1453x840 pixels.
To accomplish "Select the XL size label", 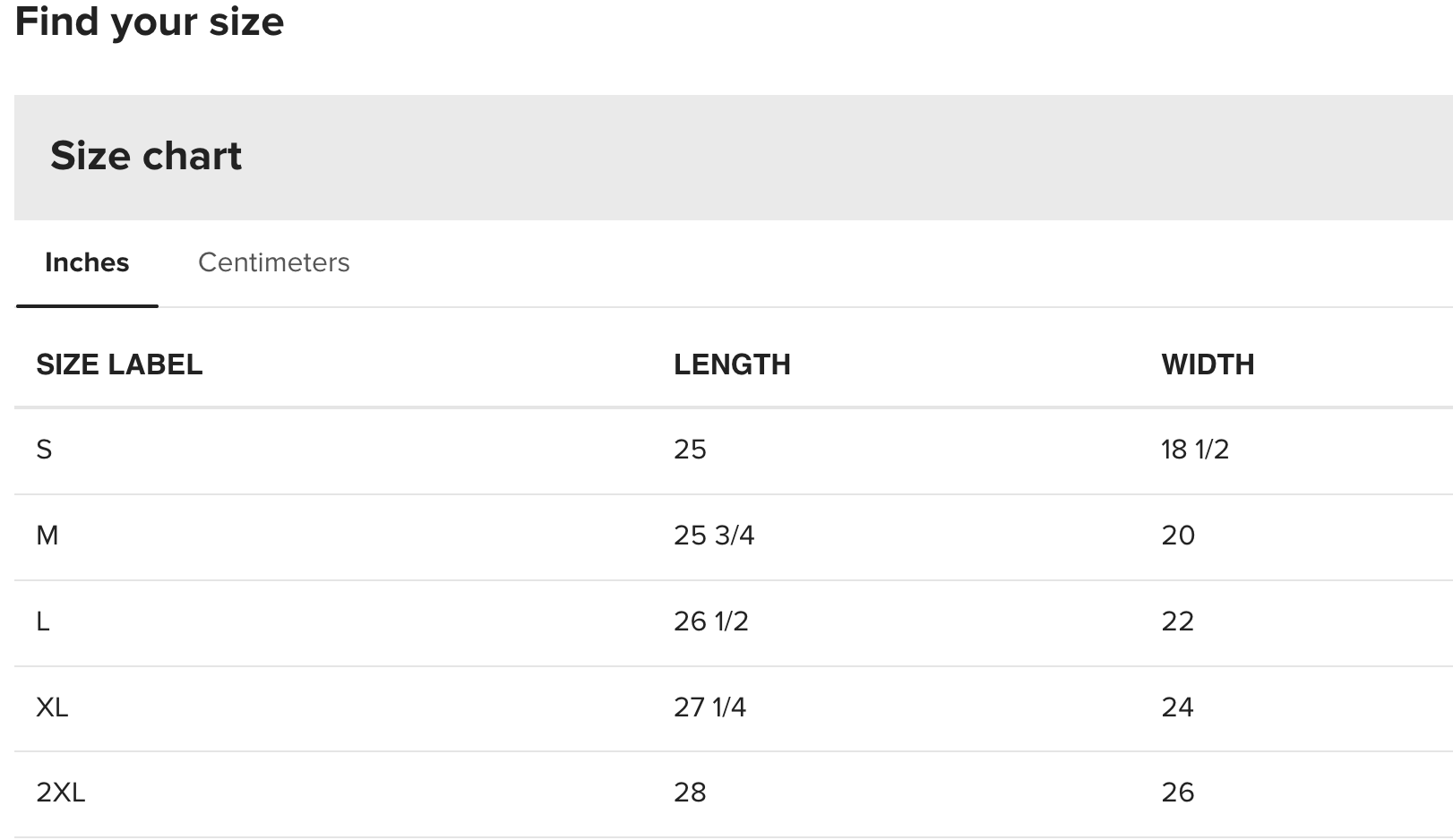I will [52, 707].
